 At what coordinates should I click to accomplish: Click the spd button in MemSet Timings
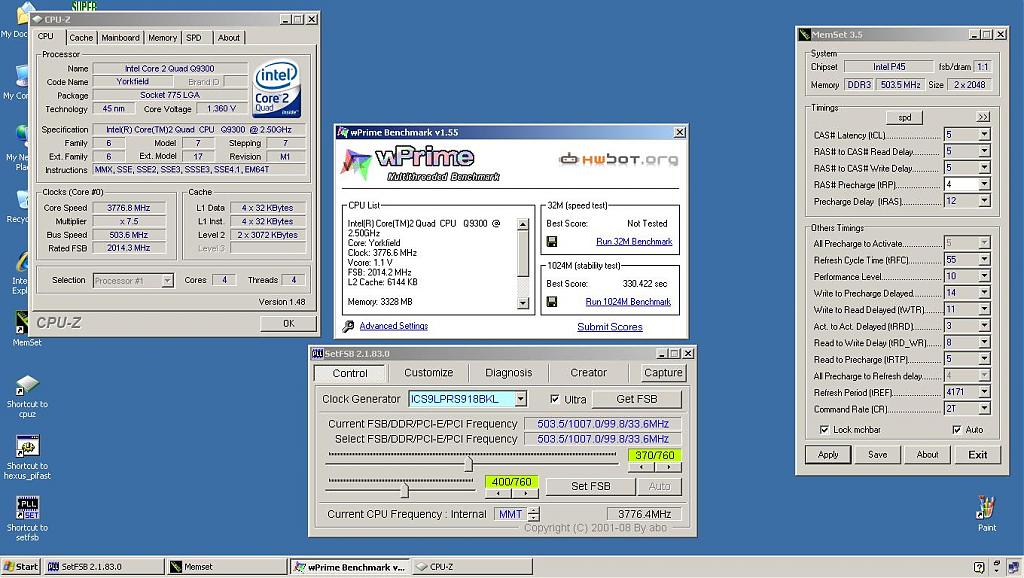pos(904,118)
